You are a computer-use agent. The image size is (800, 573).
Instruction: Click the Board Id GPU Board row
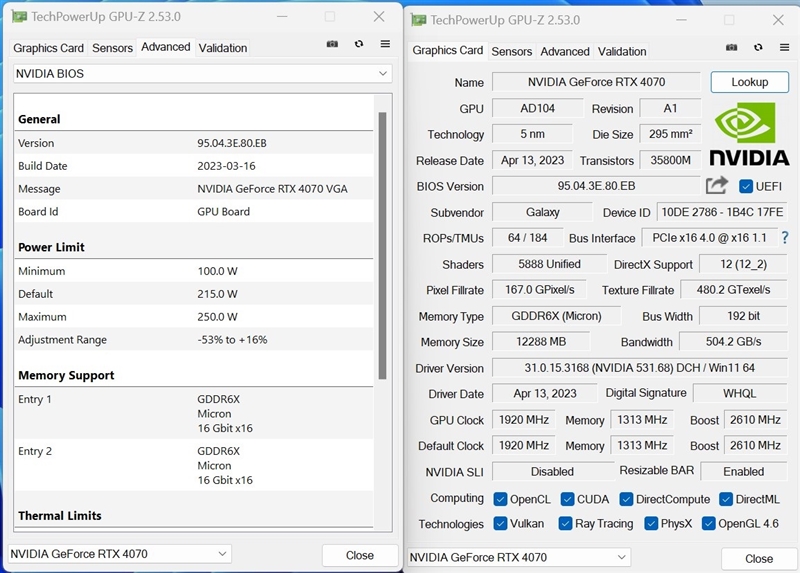(x=194, y=212)
